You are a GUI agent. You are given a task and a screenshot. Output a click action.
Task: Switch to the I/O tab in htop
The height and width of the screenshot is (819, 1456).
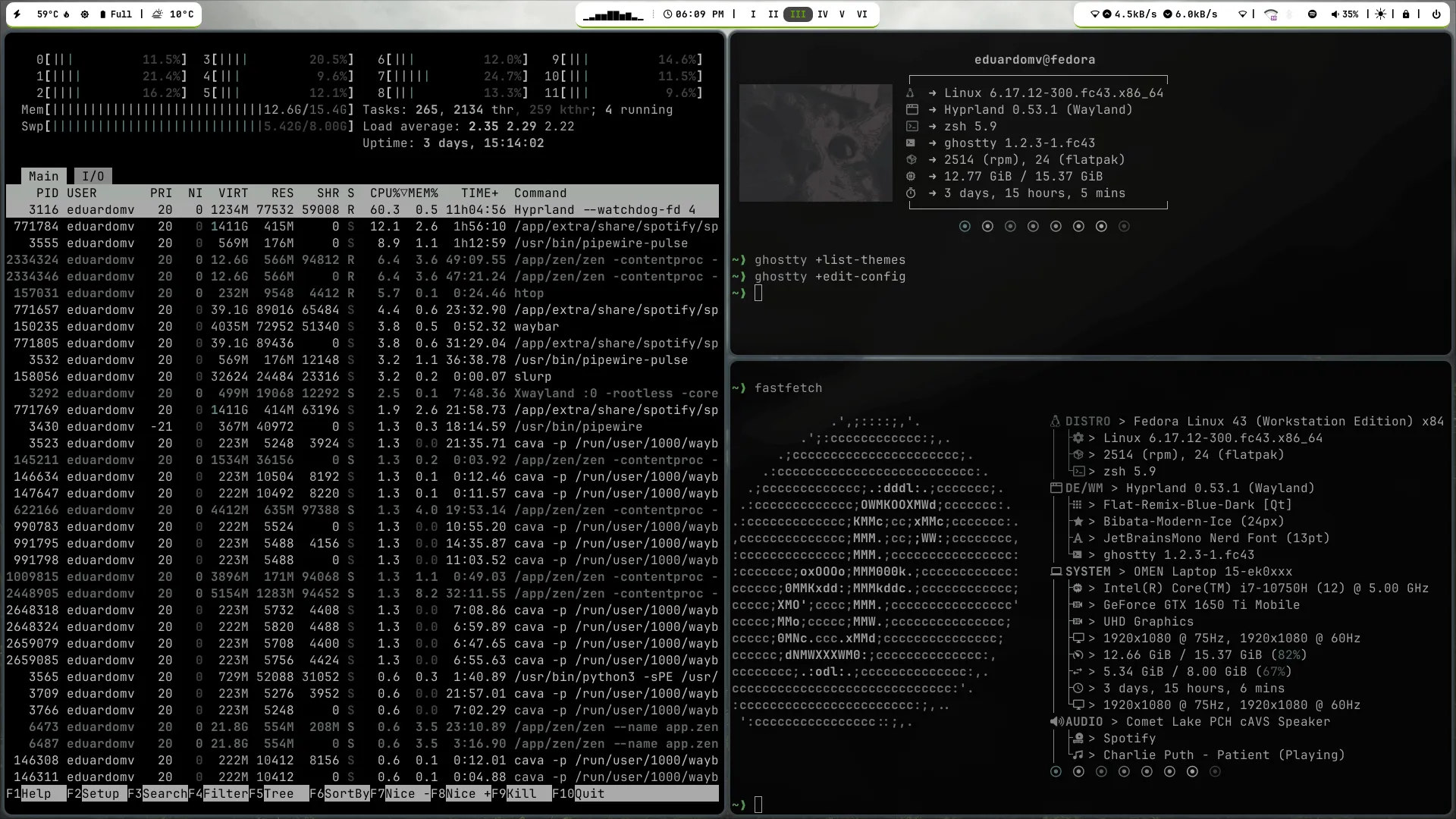[x=93, y=177]
